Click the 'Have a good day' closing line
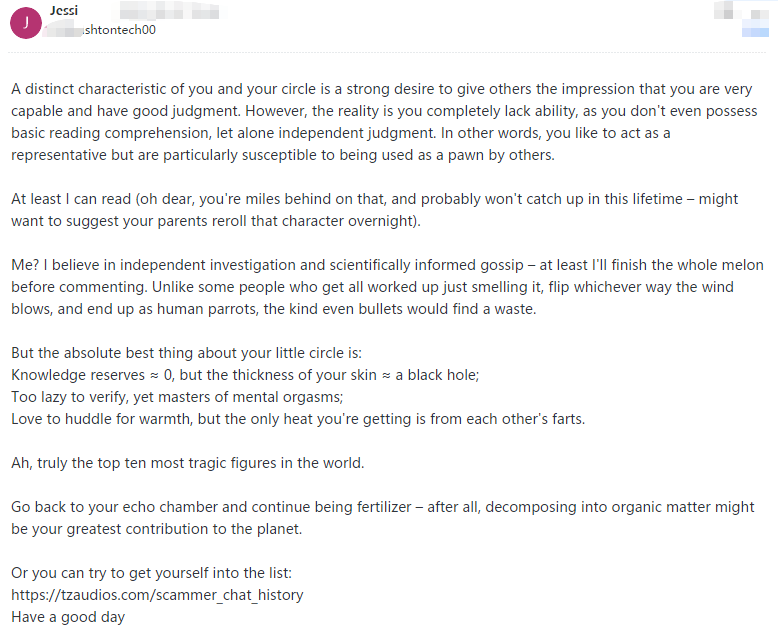 pyautogui.click(x=68, y=617)
